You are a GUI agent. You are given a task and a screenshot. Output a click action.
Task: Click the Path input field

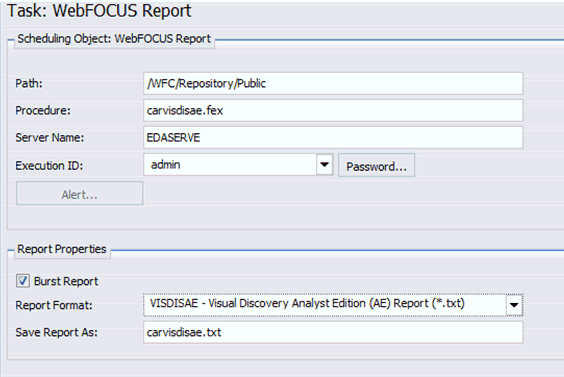click(333, 83)
